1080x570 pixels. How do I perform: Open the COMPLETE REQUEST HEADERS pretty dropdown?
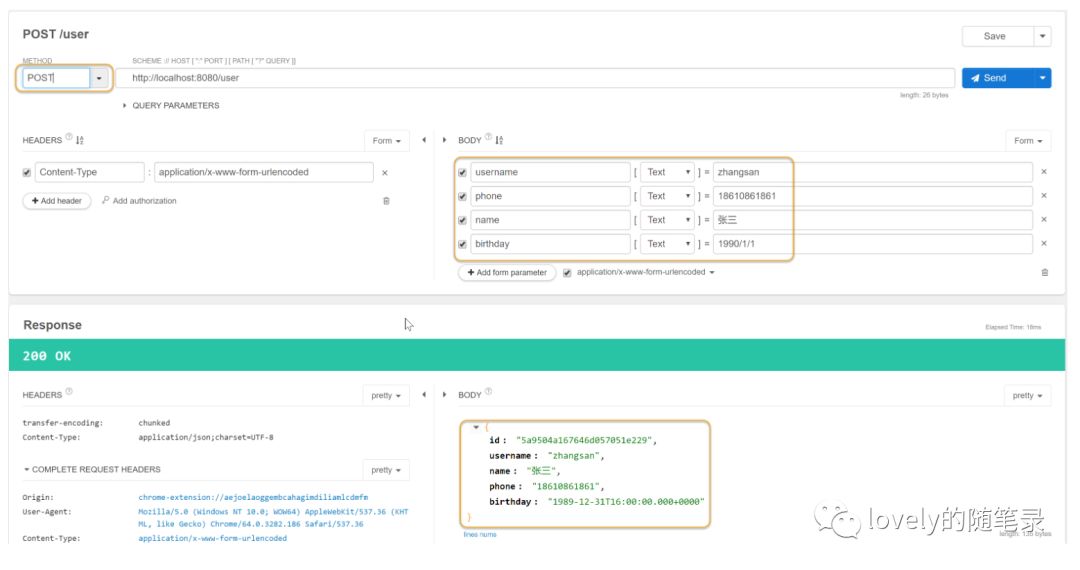(x=386, y=470)
